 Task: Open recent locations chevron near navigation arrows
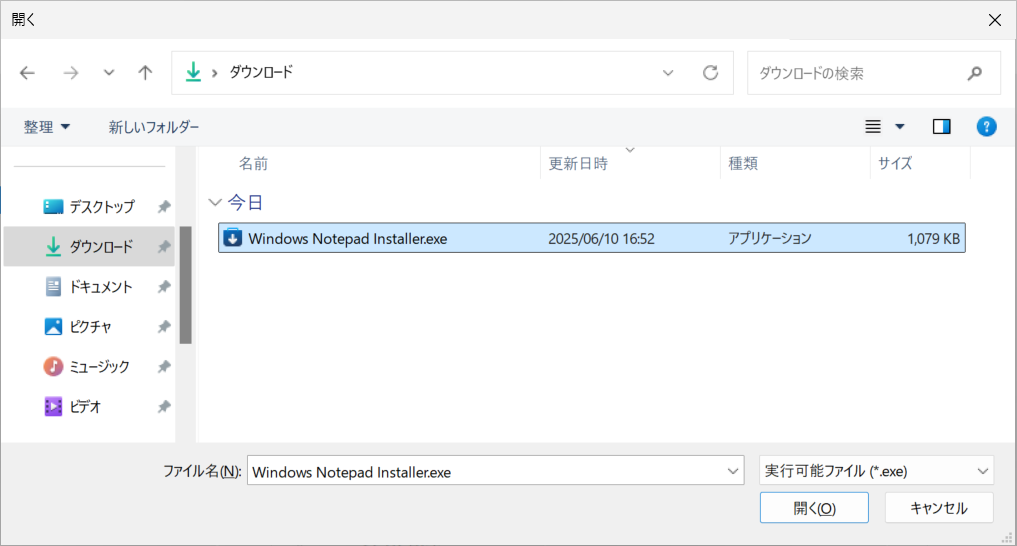pos(109,73)
